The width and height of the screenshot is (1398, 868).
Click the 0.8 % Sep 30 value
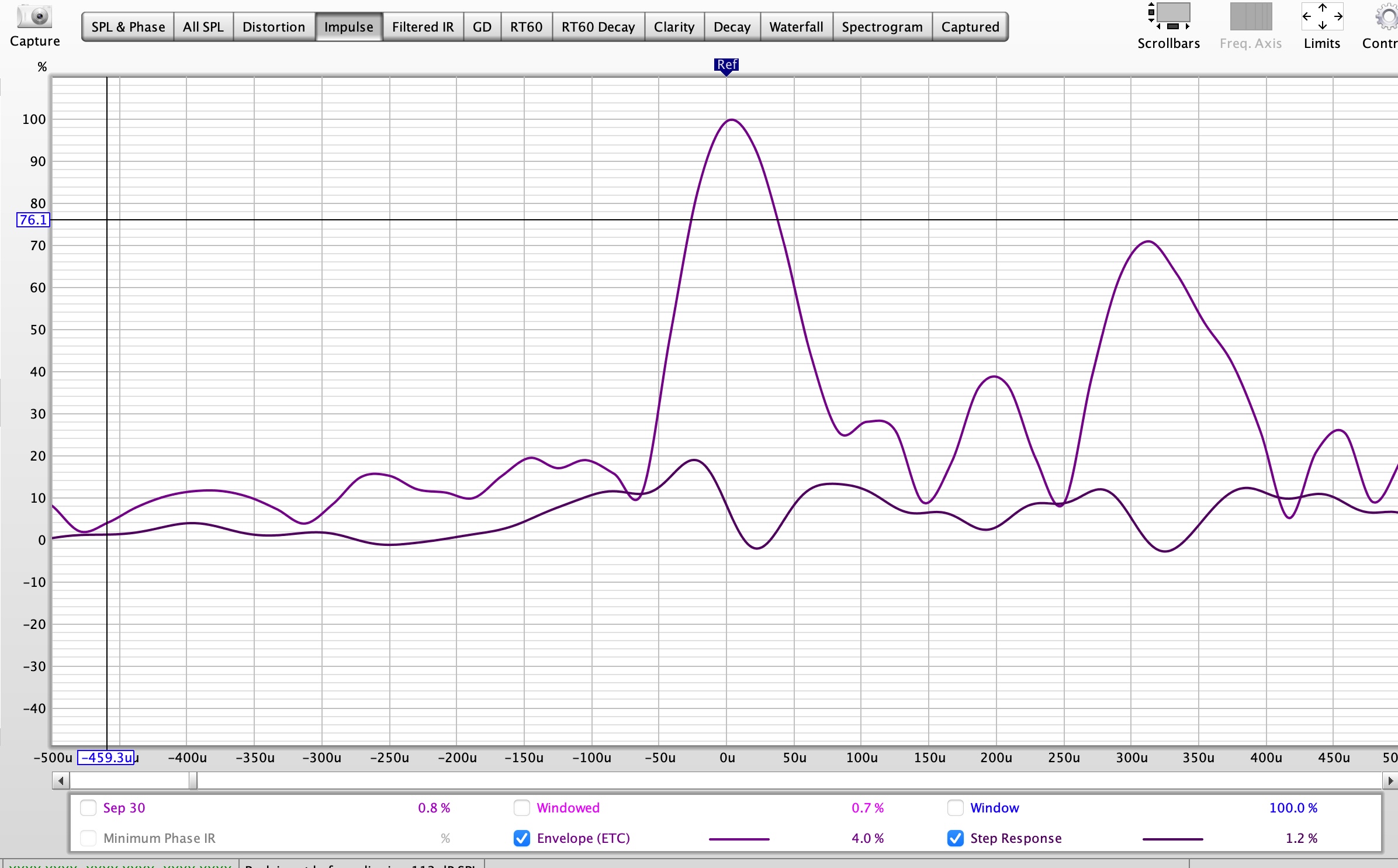(x=434, y=808)
